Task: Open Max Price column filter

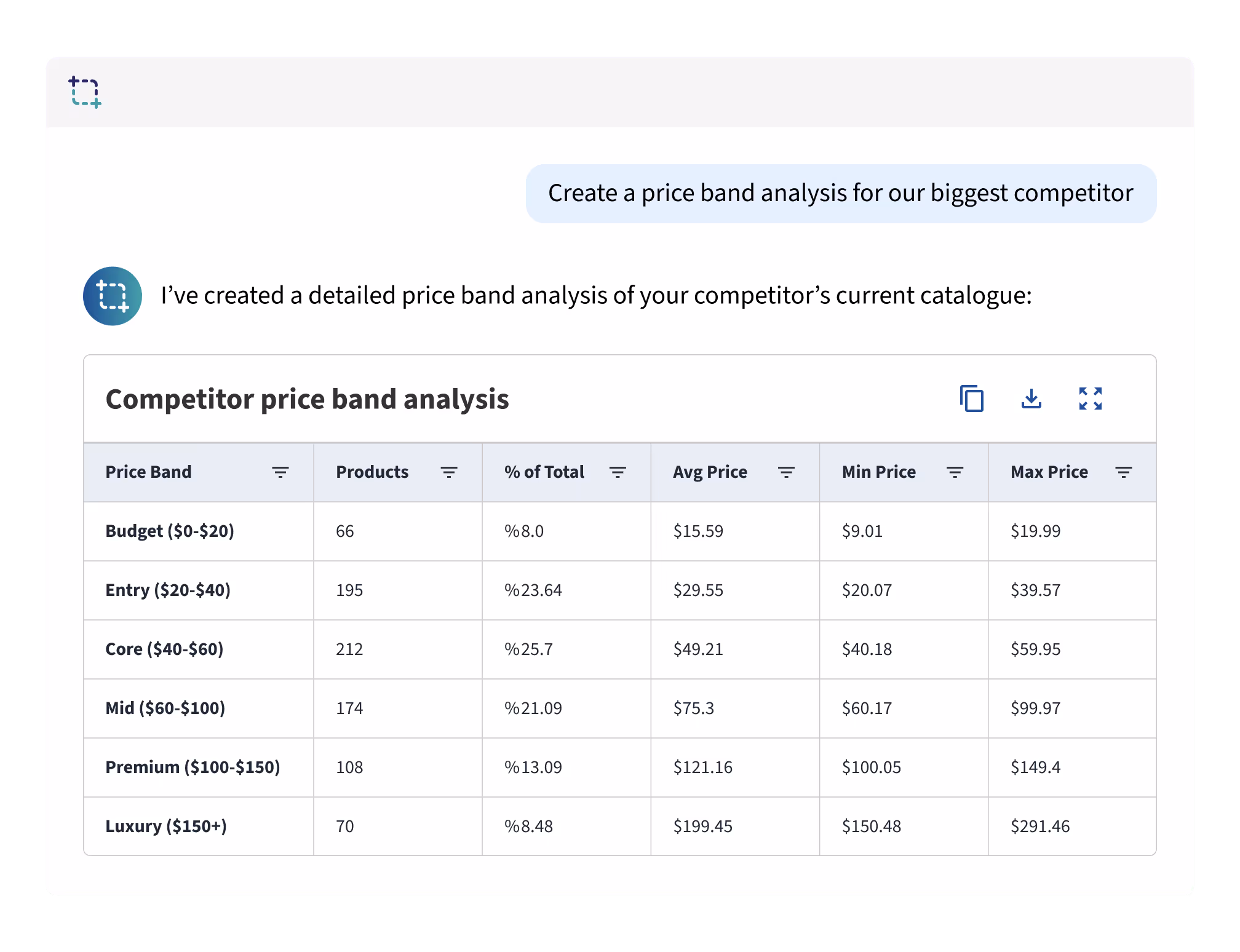Action: tap(1123, 472)
